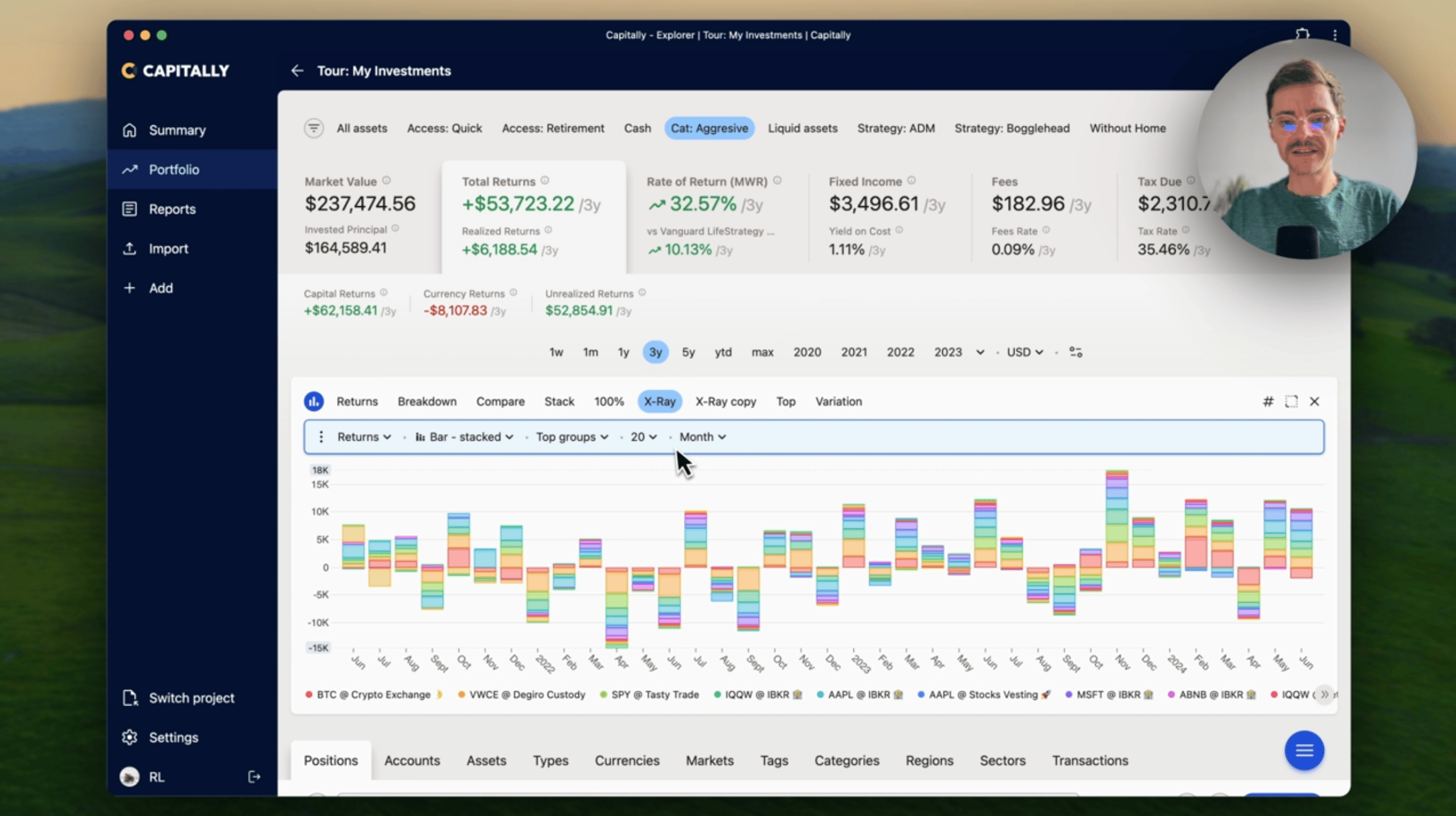Screen dimensions: 1456x816
Task: Expand chart to fullscreen
Action: pos(1291,401)
